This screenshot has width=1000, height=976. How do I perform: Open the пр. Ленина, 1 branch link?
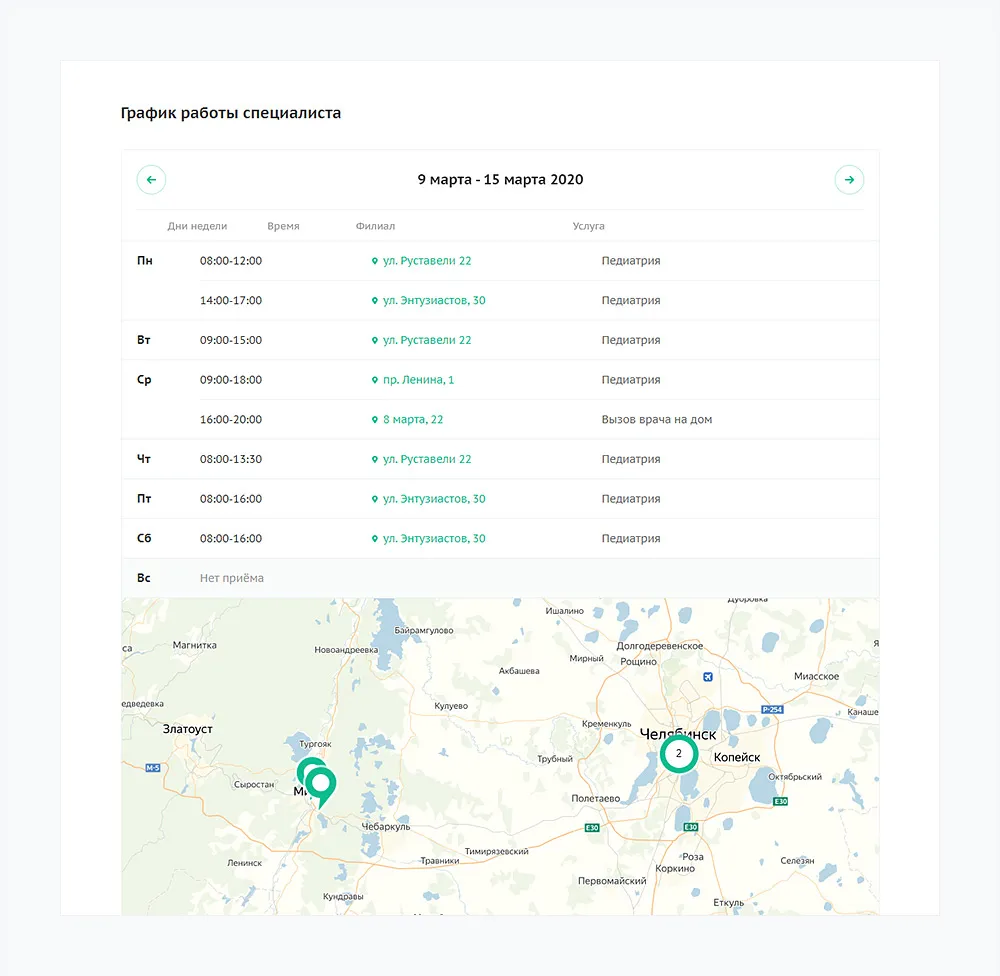click(x=418, y=380)
